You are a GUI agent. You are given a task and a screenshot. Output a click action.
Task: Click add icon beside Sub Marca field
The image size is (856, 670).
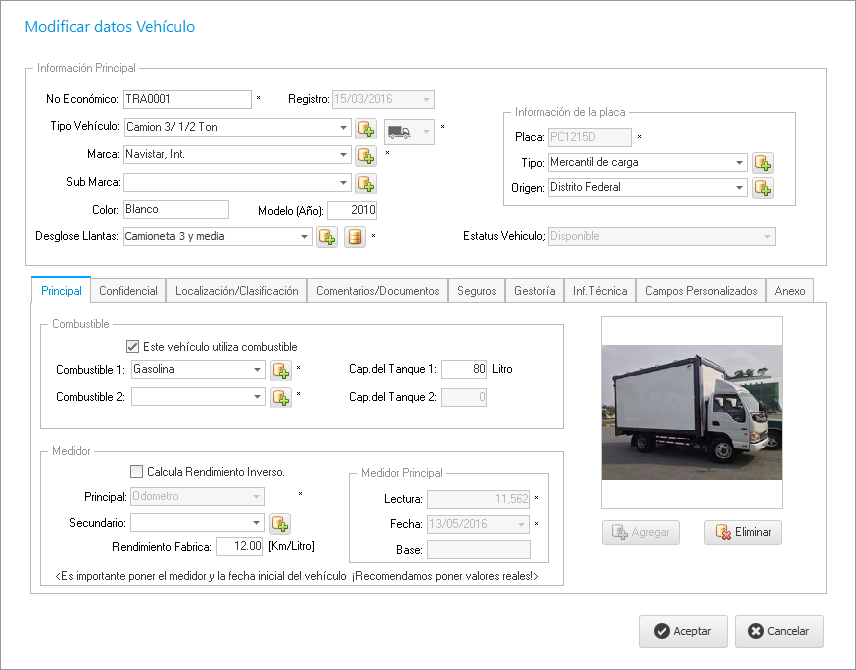(x=366, y=183)
